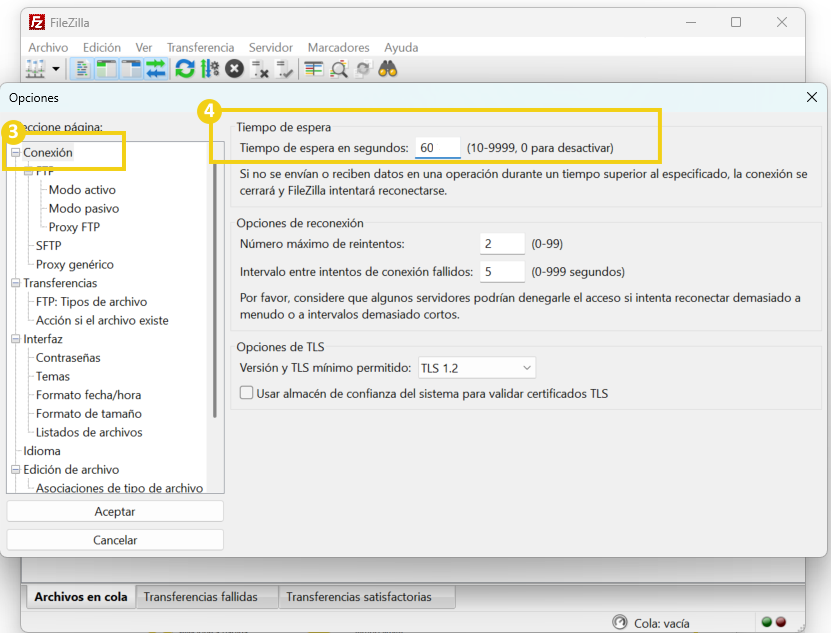Toggle the transfer queue view icon
The height and width of the screenshot is (633, 831).
(156, 69)
